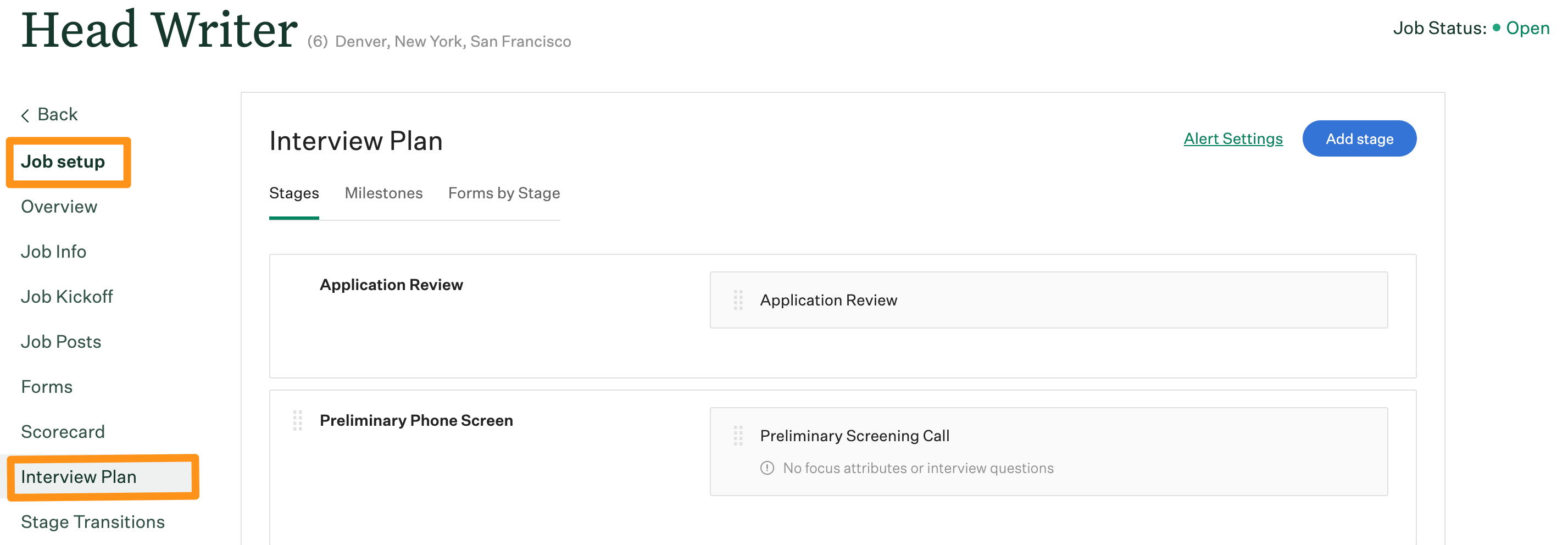Click the Head Writer job title
The image size is (1568, 545).
coord(159,29)
